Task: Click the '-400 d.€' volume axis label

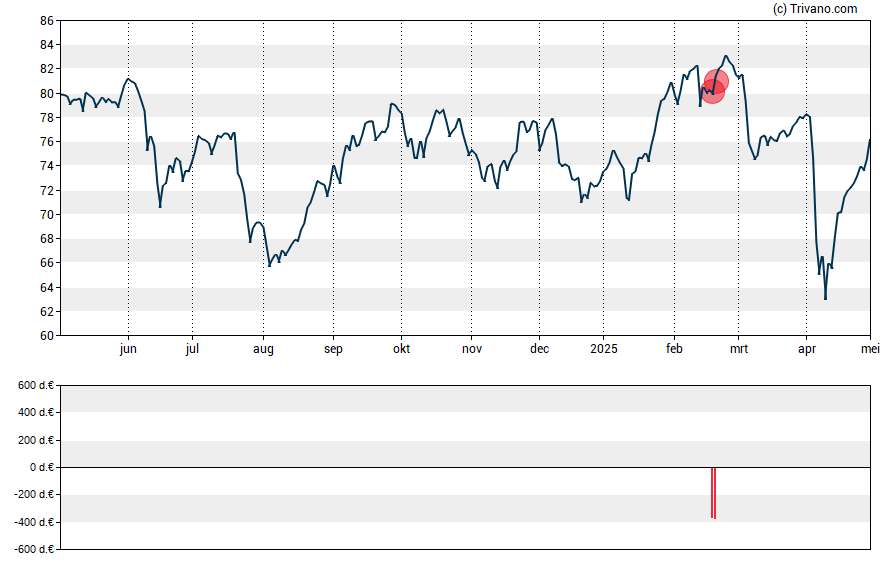Action: coord(34,522)
